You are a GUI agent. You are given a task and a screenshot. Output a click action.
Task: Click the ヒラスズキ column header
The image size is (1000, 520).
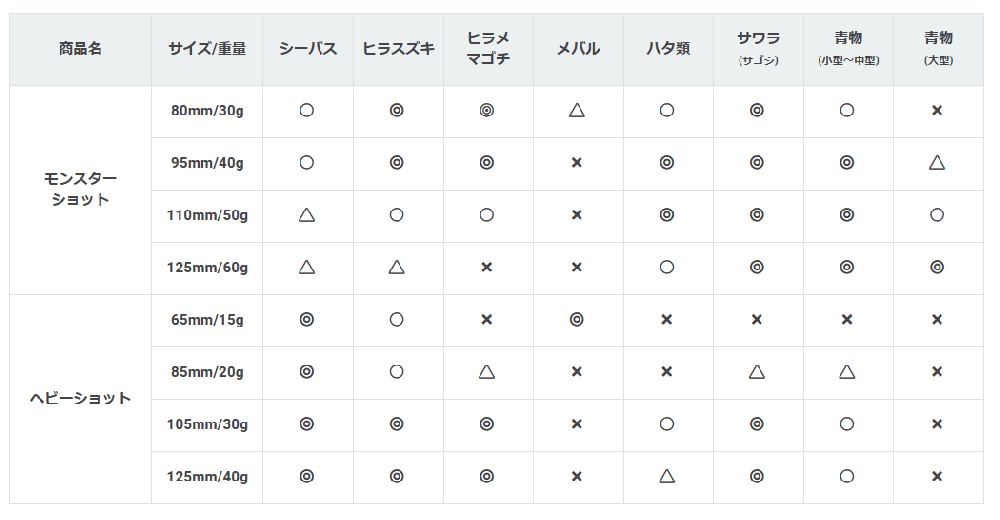coord(397,48)
